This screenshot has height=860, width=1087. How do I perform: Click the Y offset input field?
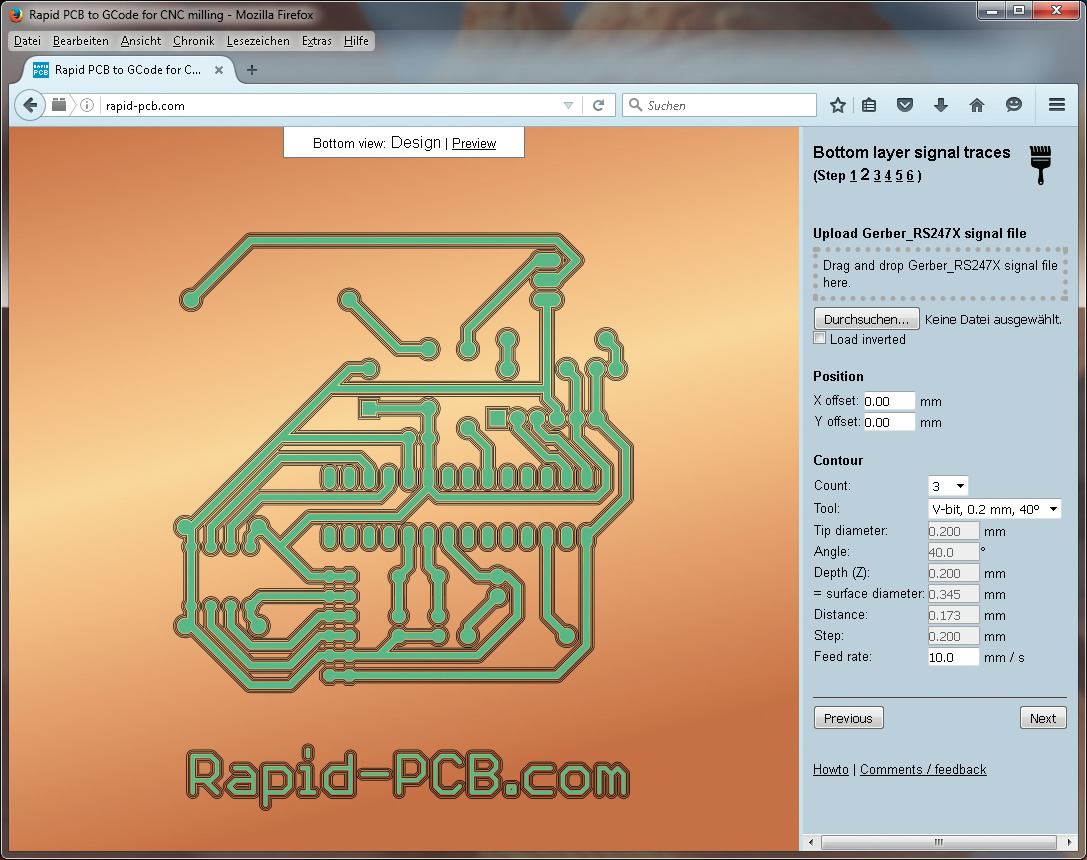pos(889,422)
